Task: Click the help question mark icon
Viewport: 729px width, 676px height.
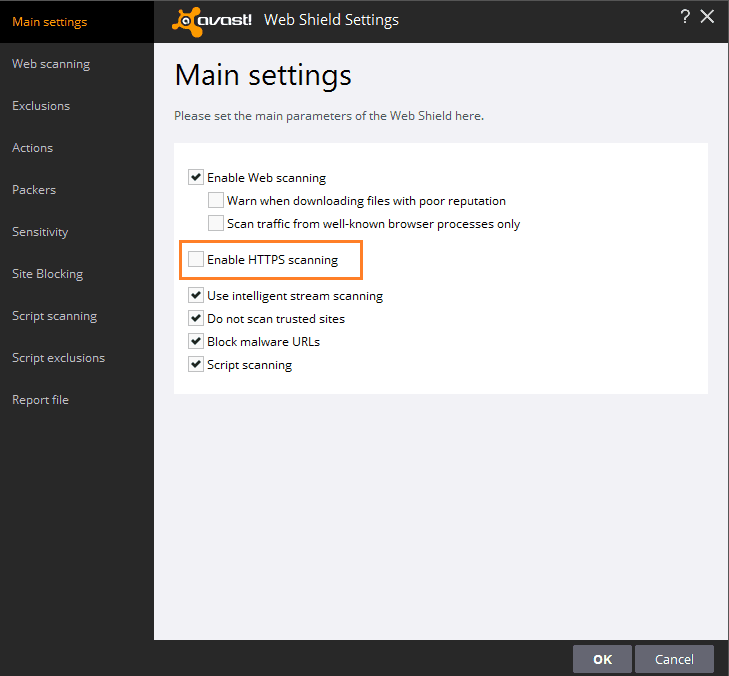Action: pos(685,17)
